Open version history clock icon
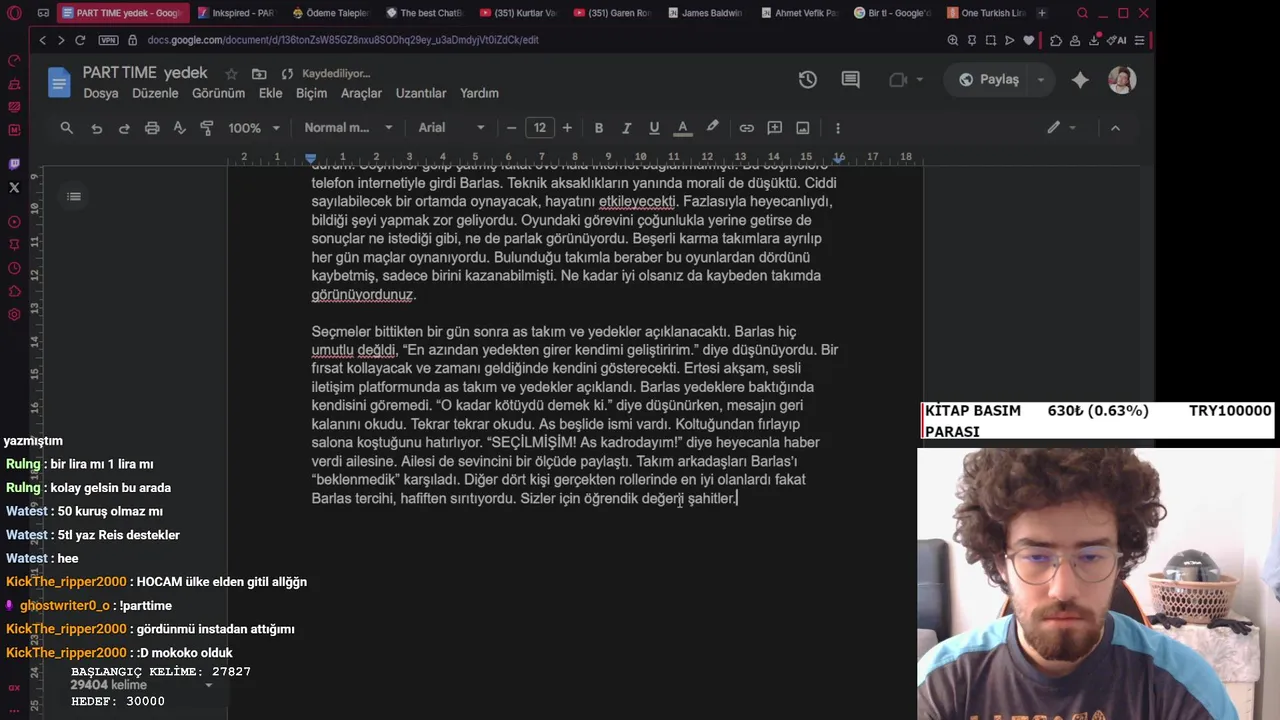Screen dimensions: 1280x720 807,80
